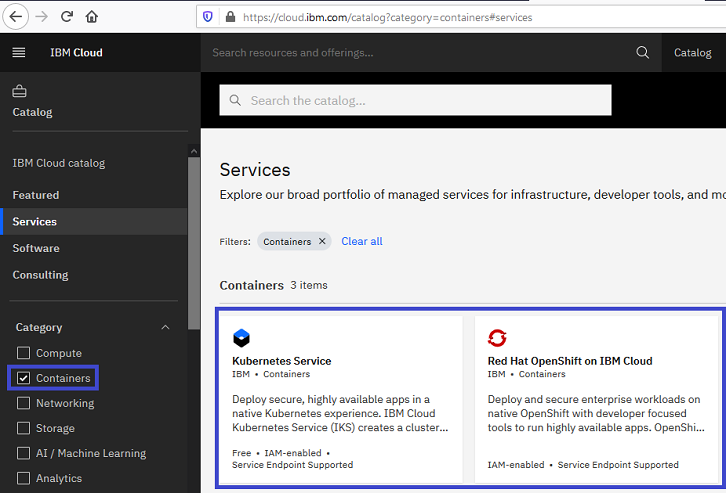
Task: Click the IBM Cloud home link
Action: click(76, 52)
